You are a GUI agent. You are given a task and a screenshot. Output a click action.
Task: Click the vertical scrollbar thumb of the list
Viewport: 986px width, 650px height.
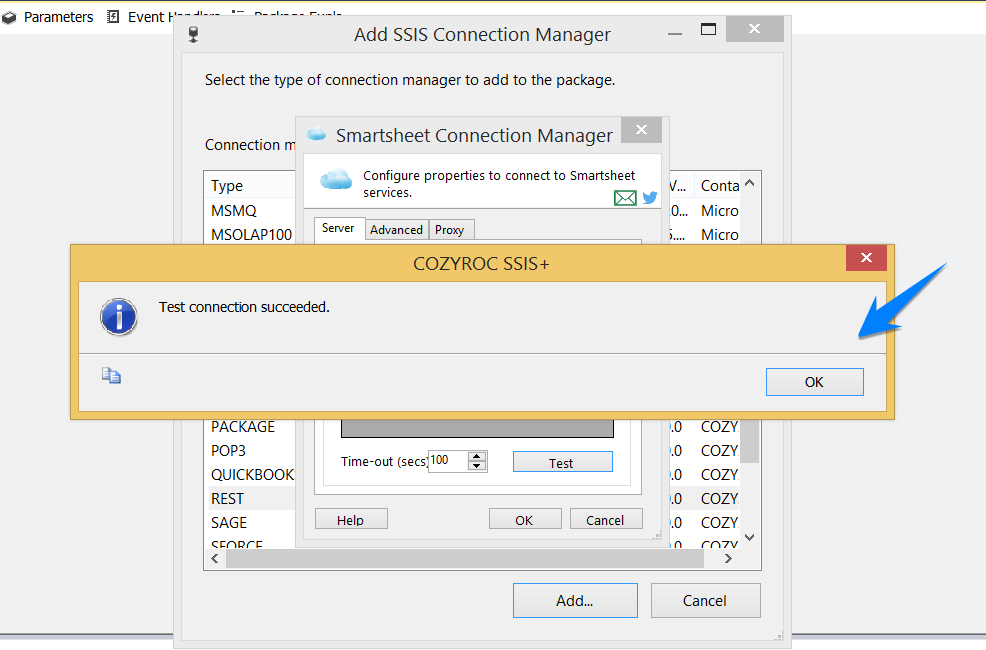coord(750,441)
